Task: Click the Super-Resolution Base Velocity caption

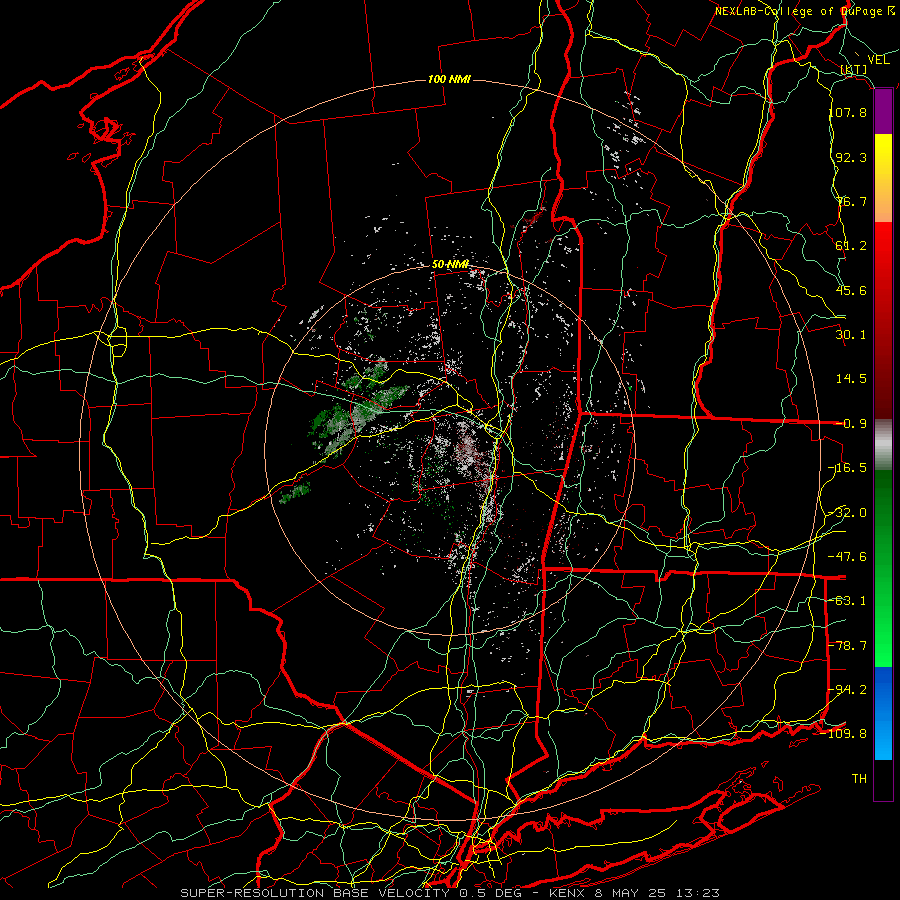Action: (x=450, y=893)
